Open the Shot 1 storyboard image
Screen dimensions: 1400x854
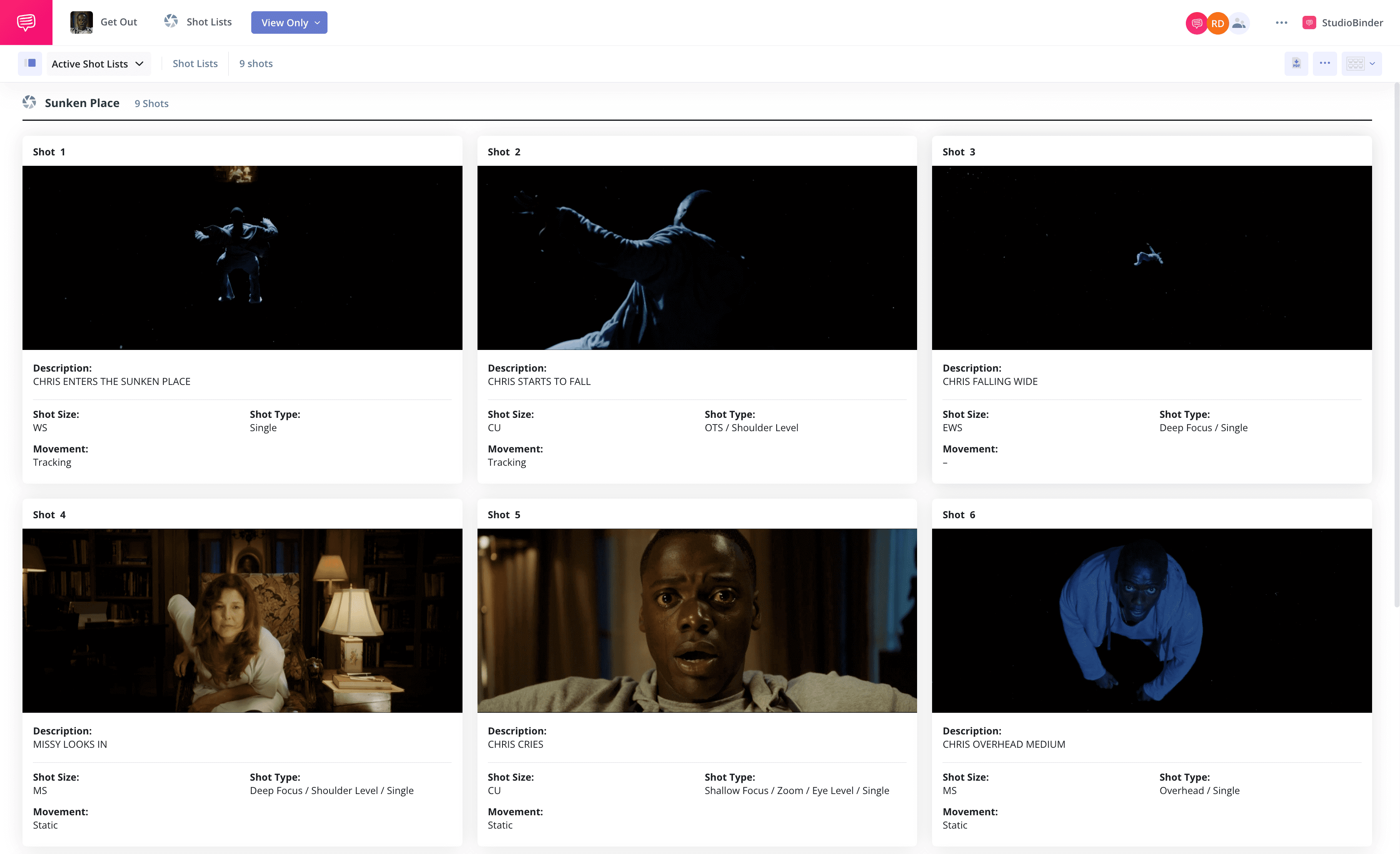click(242, 257)
